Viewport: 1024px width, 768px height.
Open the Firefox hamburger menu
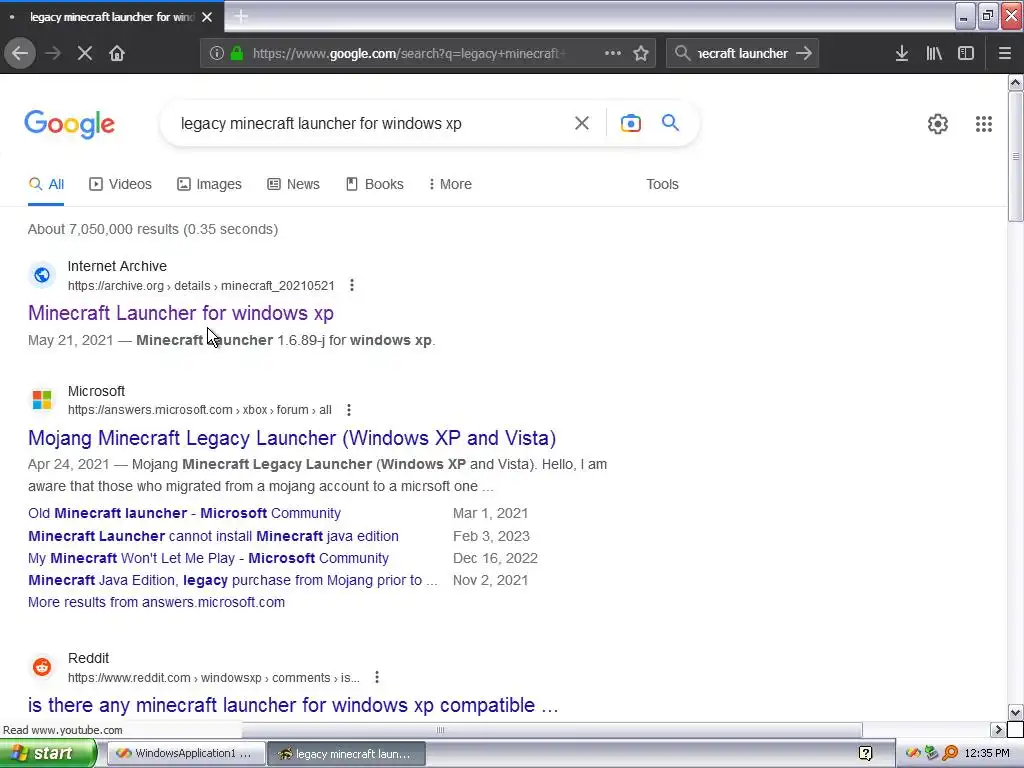tap(1004, 54)
